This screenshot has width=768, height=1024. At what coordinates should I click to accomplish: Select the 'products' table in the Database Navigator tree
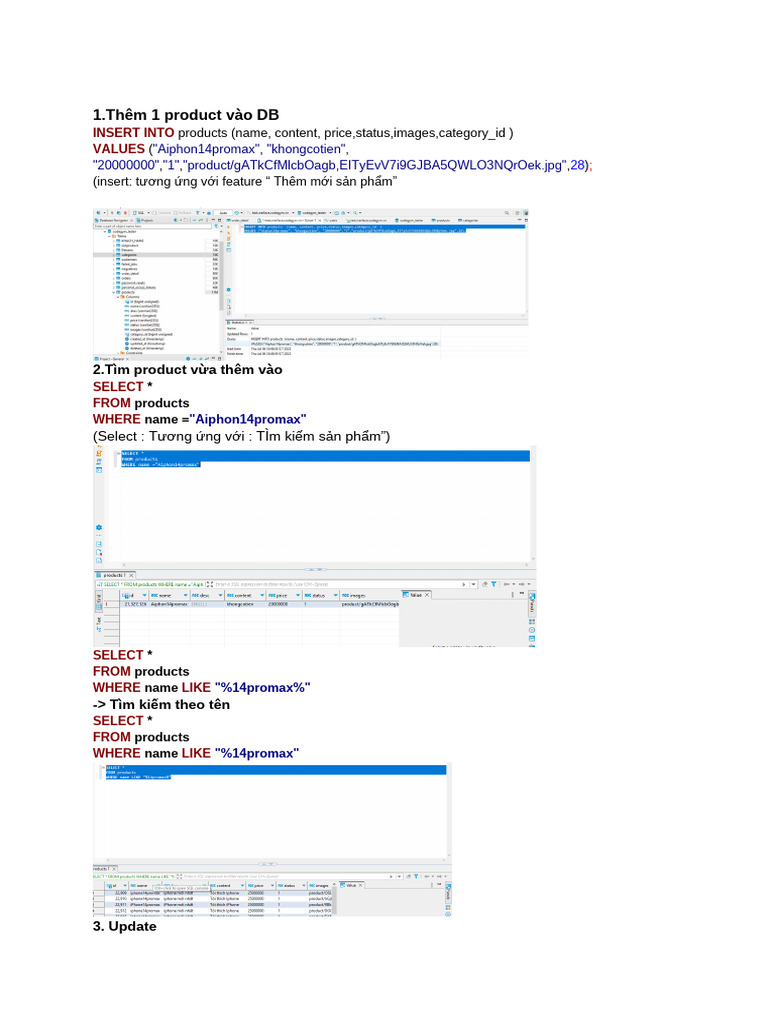[x=127, y=292]
